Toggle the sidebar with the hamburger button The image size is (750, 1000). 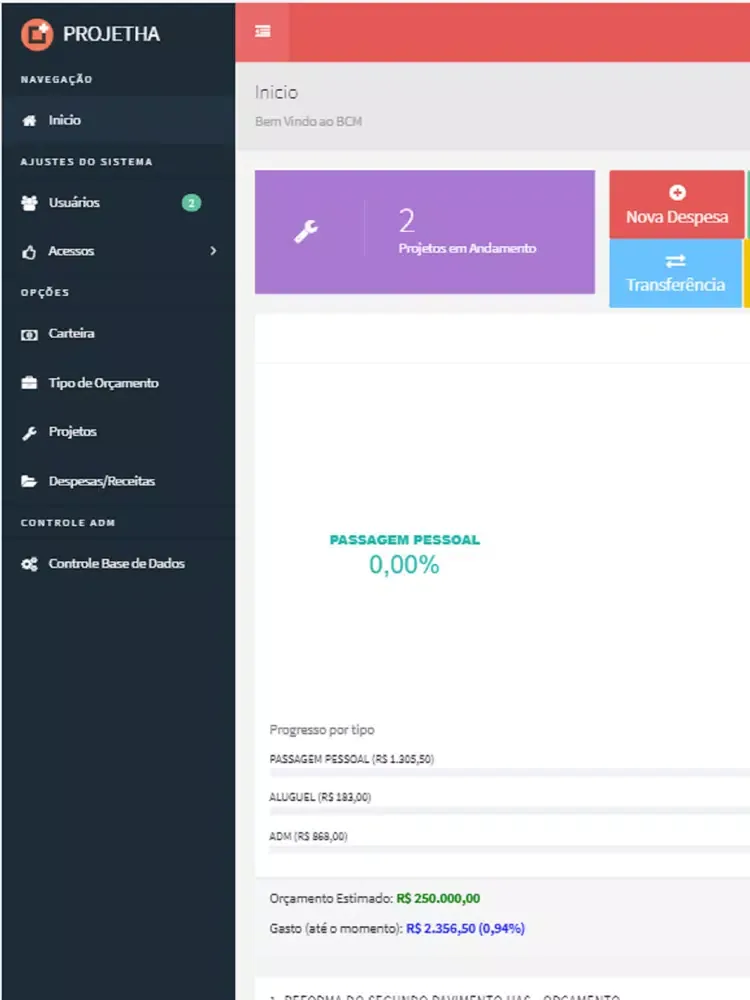pos(262,31)
